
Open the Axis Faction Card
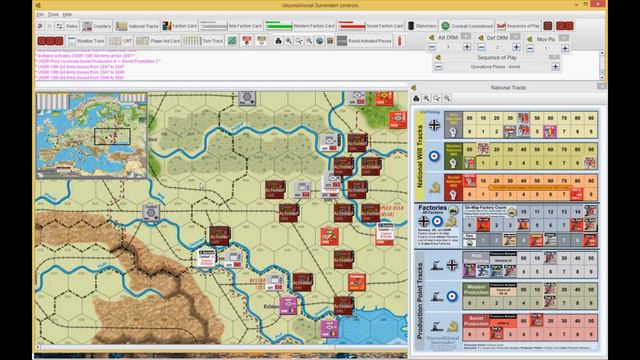click(x=231, y=26)
